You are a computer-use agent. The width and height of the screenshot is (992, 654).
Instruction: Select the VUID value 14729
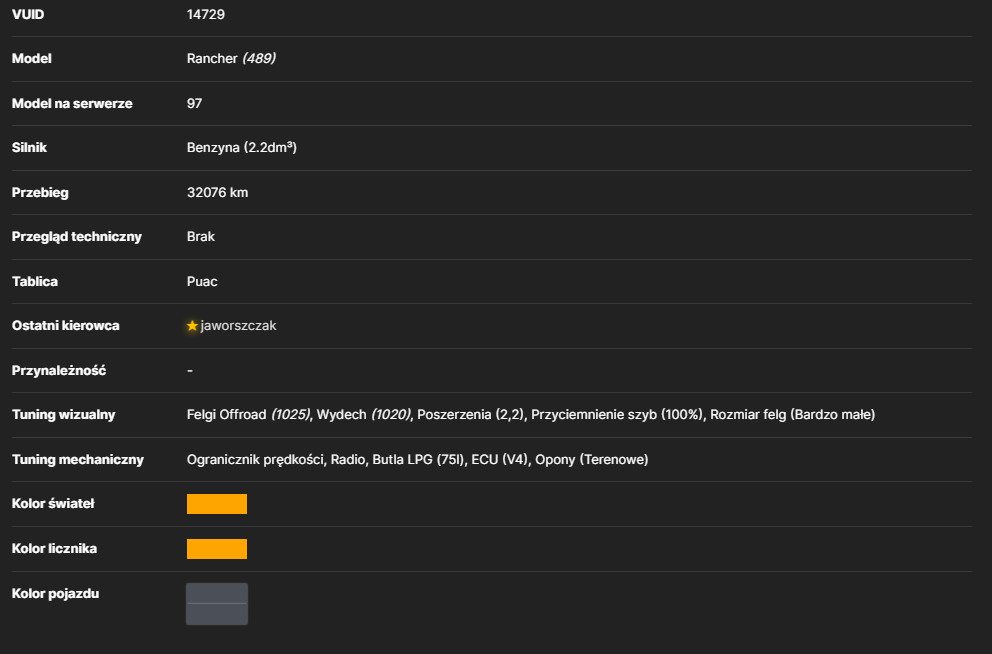[x=206, y=15]
